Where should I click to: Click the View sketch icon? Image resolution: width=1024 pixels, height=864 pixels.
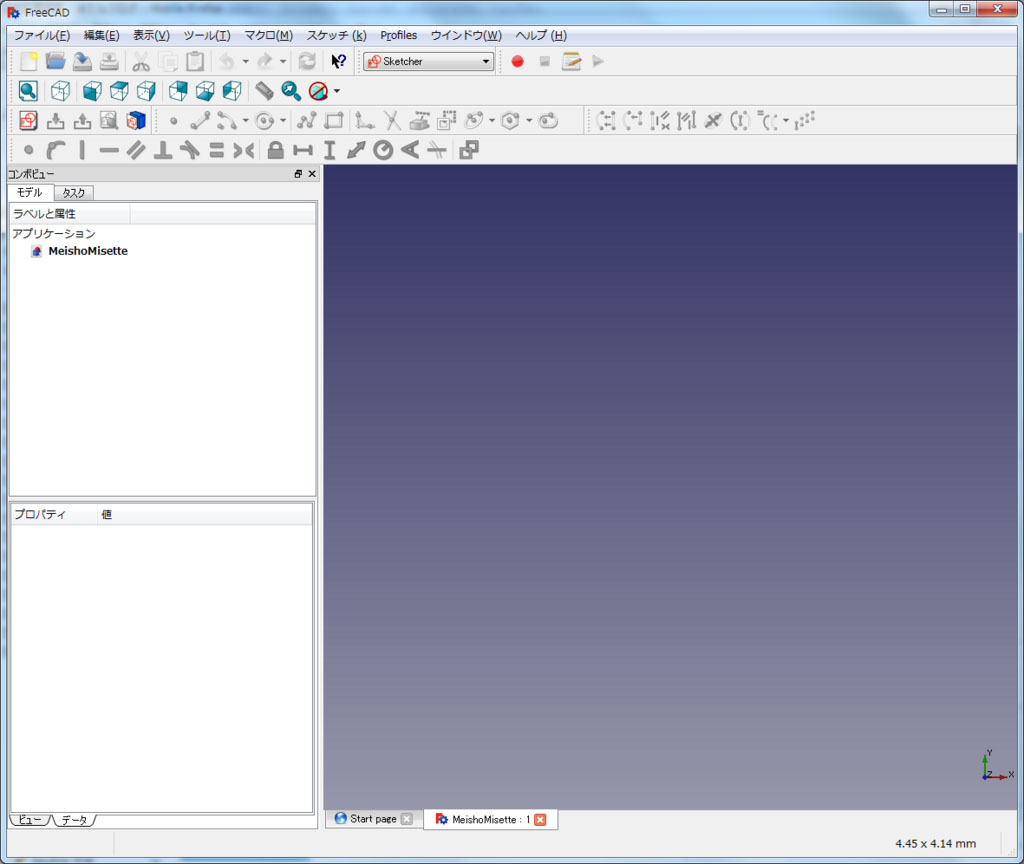click(108, 120)
